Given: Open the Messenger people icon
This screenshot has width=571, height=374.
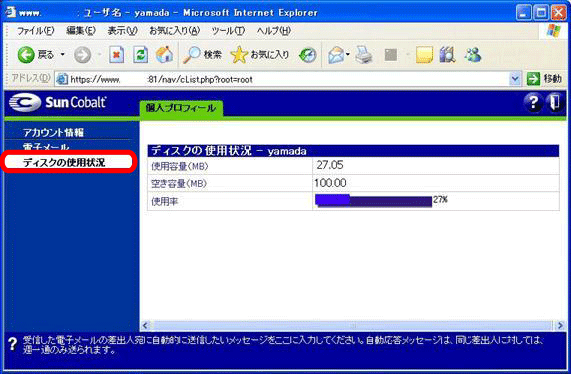Looking at the screenshot, I should click(x=473, y=55).
